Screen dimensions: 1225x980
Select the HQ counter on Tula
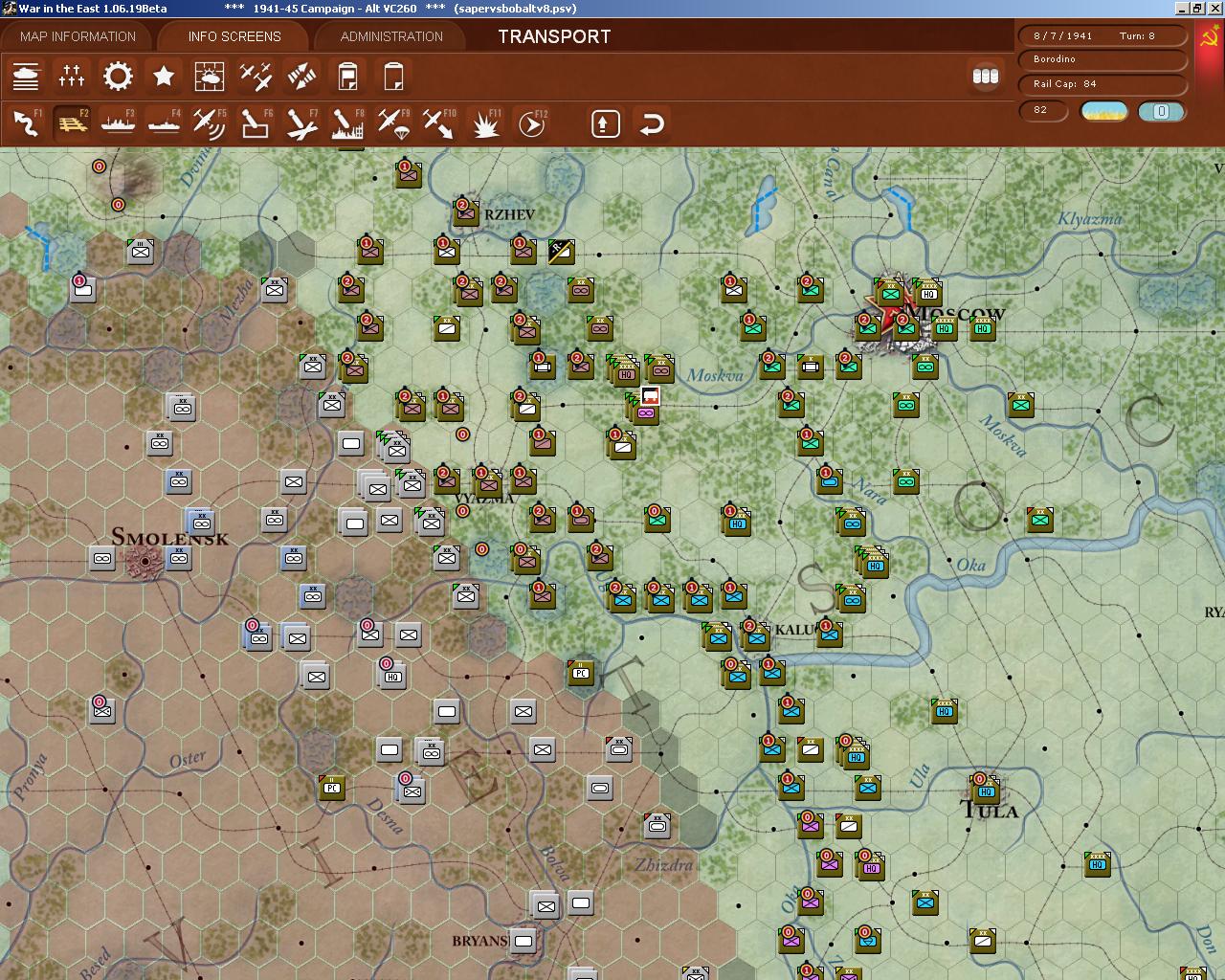[985, 790]
